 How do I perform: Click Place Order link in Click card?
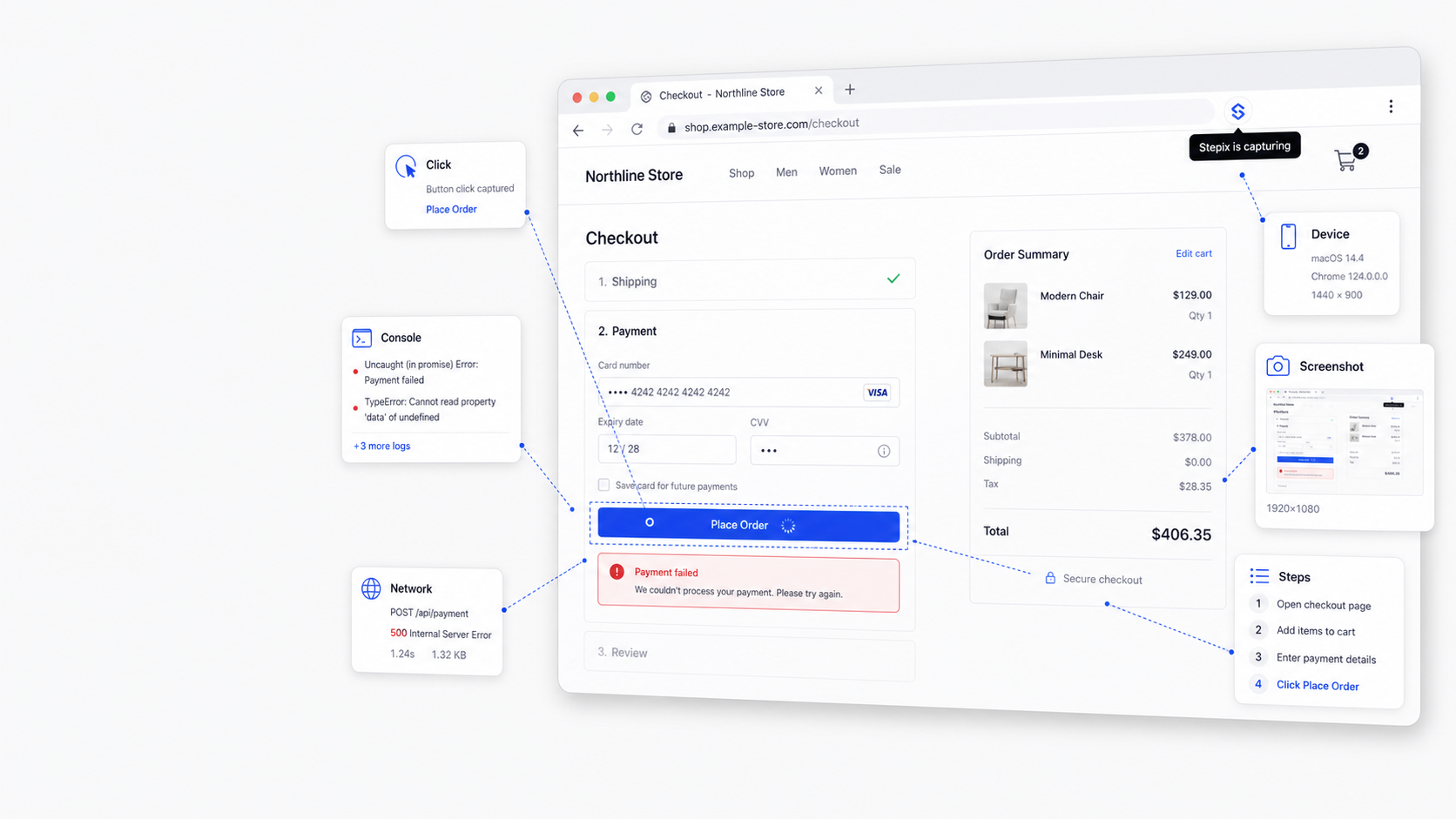coord(451,209)
